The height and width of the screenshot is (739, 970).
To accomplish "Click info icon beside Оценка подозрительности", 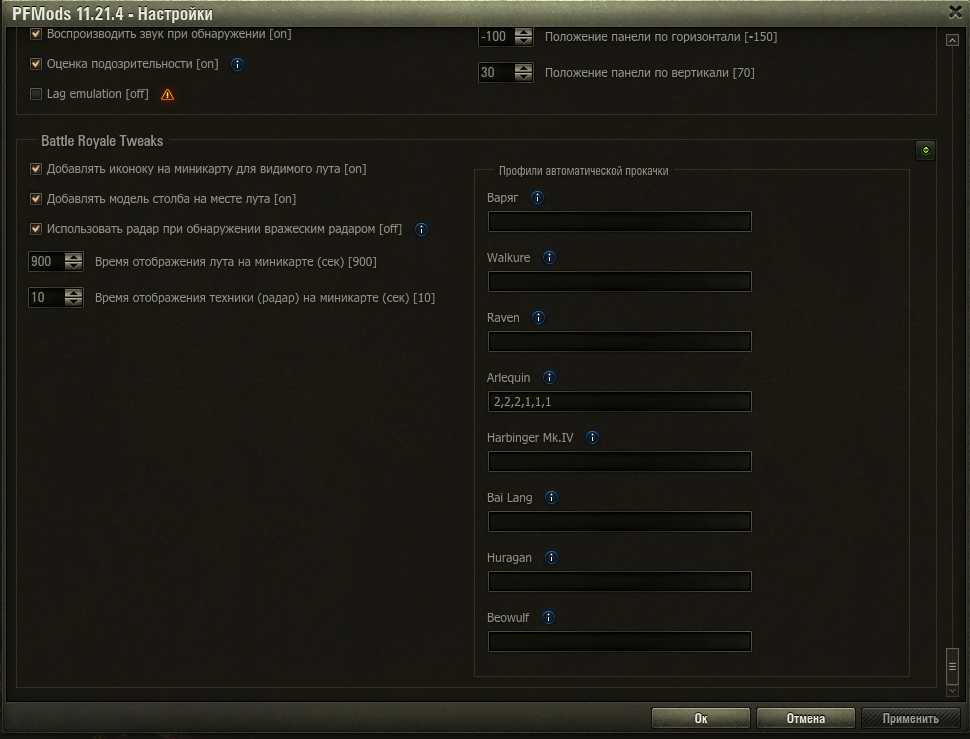I will [237, 64].
